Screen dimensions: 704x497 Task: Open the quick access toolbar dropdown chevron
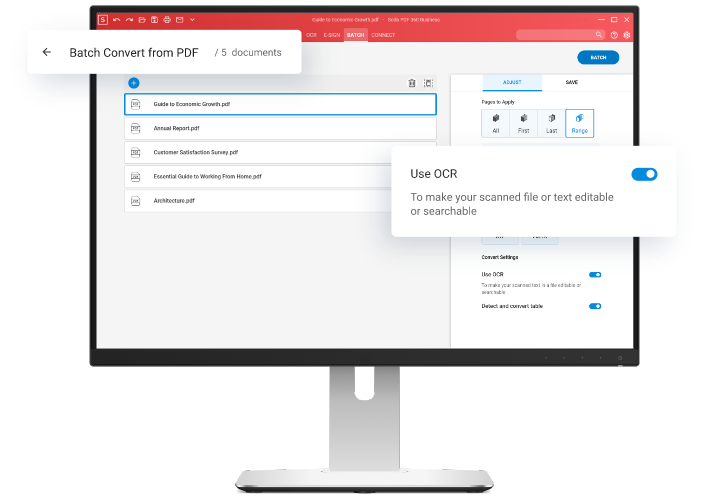pyautogui.click(x=192, y=20)
